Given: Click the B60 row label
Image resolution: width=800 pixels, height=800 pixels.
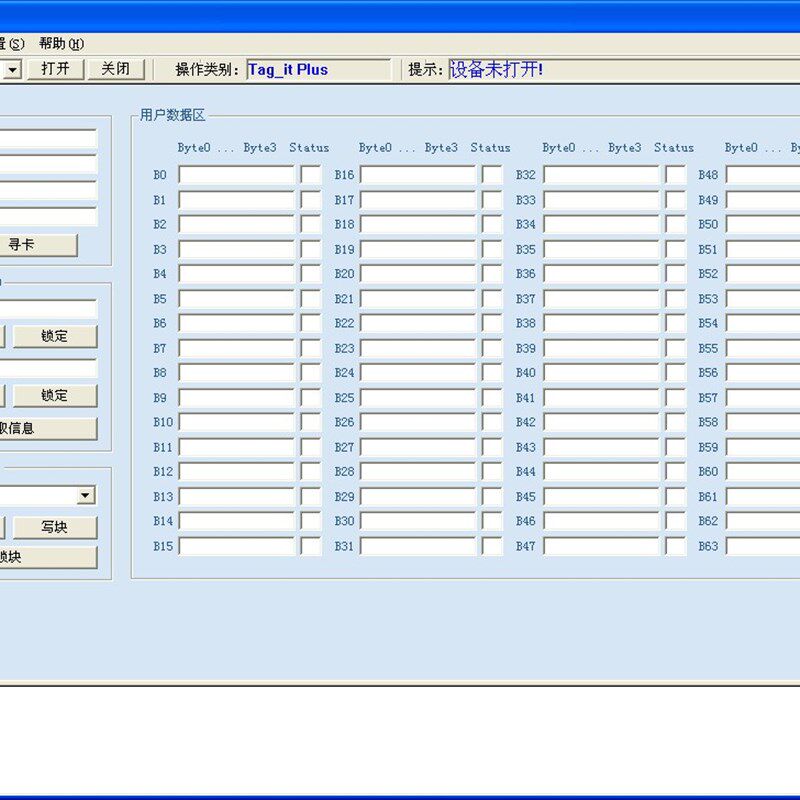Looking at the screenshot, I should coord(708,472).
